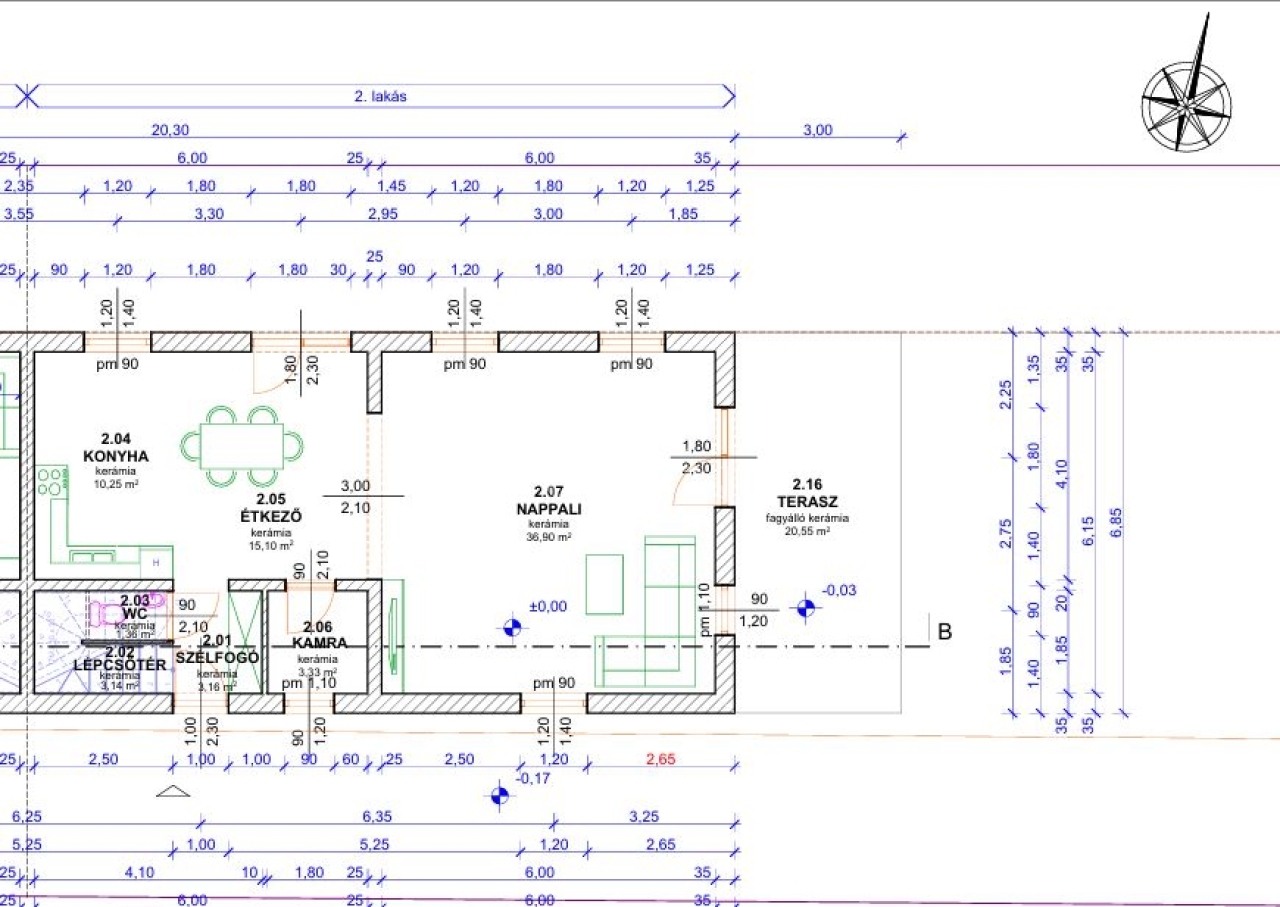Select the coffee table rectangle in living room
The height and width of the screenshot is (907, 1280).
[x=604, y=583]
